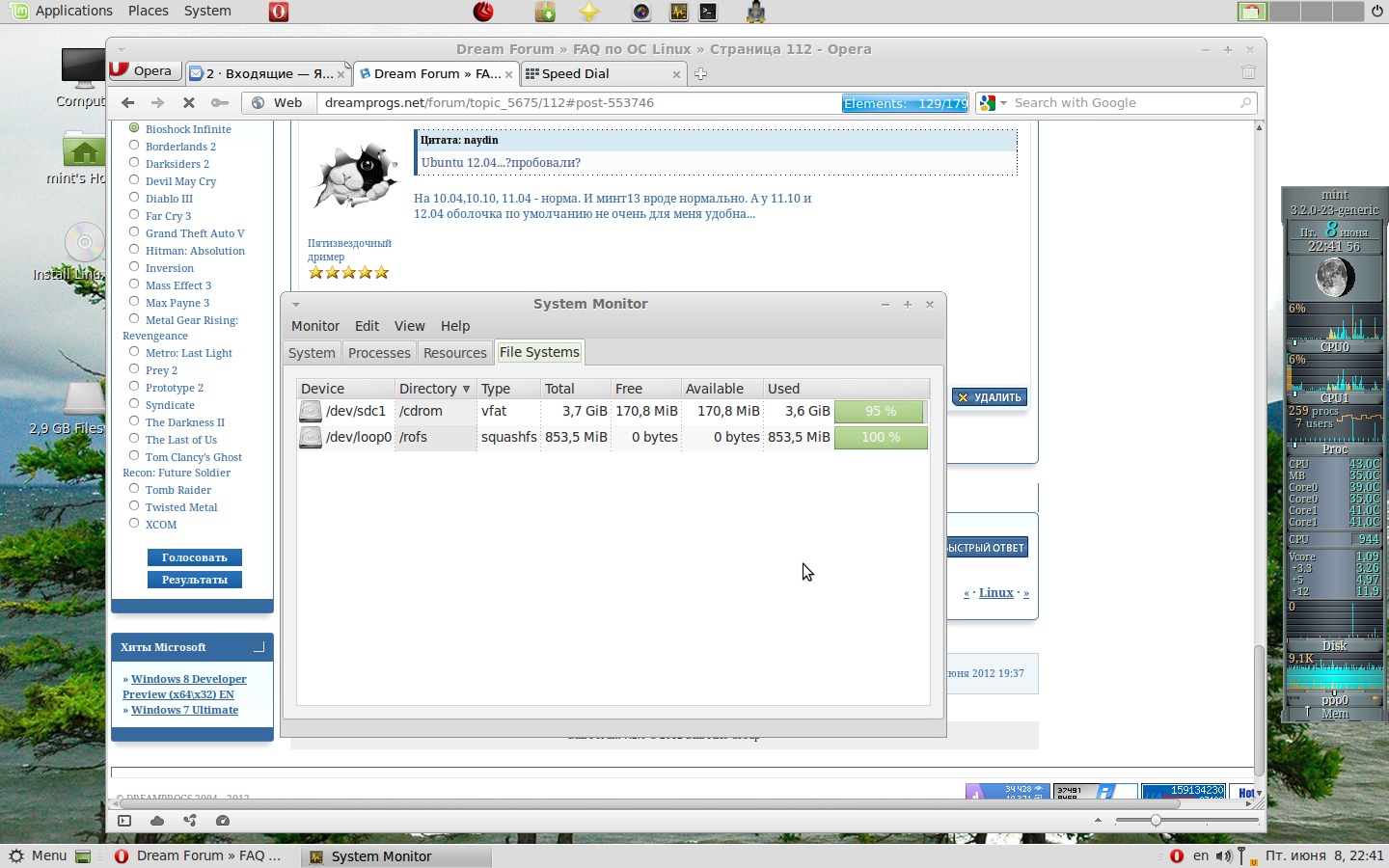This screenshot has width=1389, height=868.
Task: Switch to the Processes tab
Action: tap(379, 353)
